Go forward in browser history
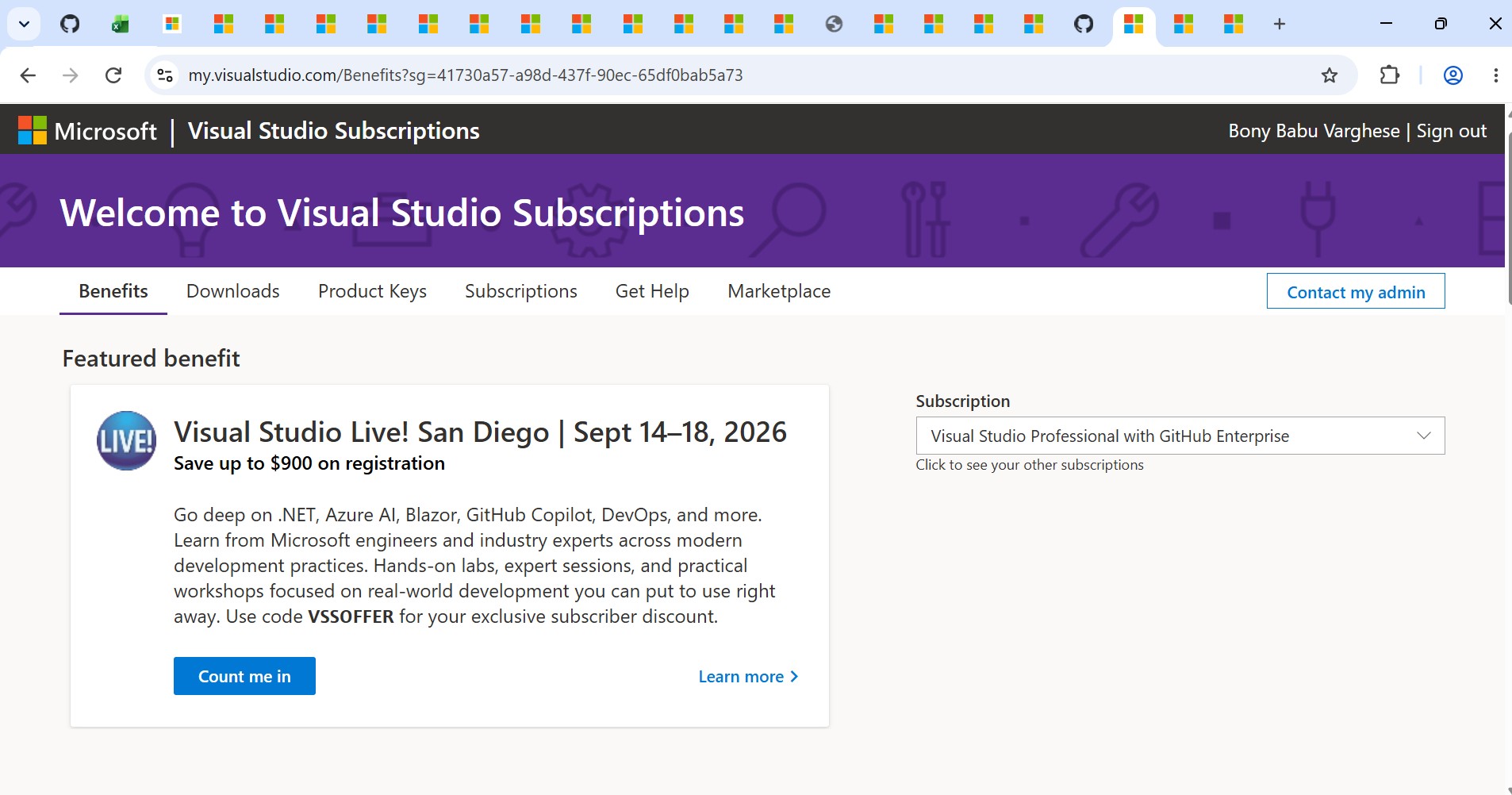This screenshot has width=1512, height=795. [x=71, y=75]
